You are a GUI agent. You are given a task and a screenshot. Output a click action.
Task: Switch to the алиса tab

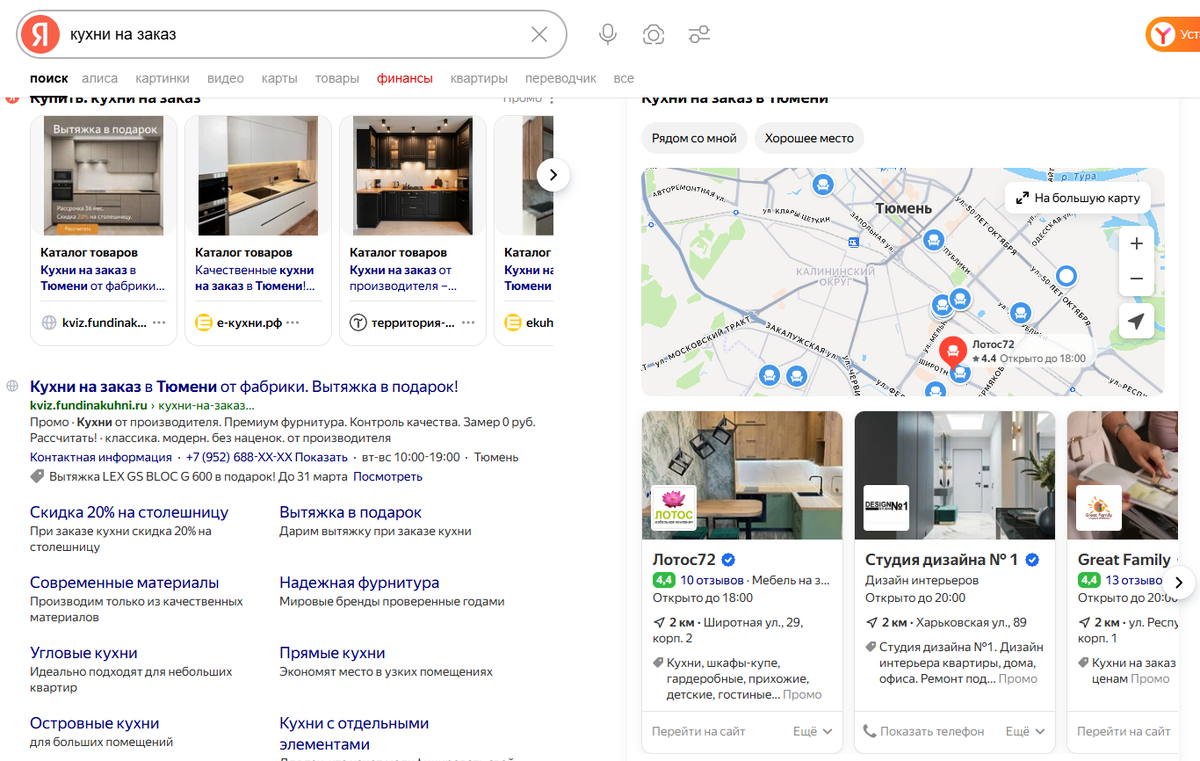click(x=99, y=78)
